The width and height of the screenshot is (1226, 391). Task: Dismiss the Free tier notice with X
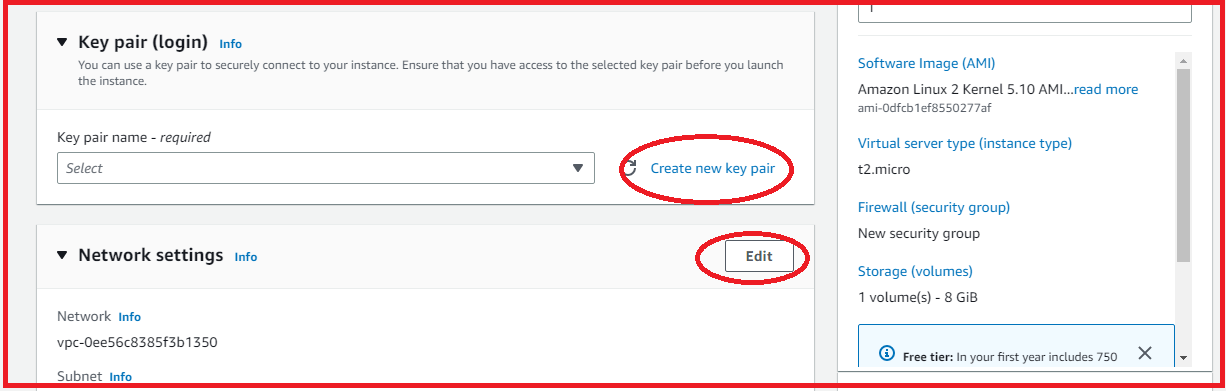[x=1145, y=353]
